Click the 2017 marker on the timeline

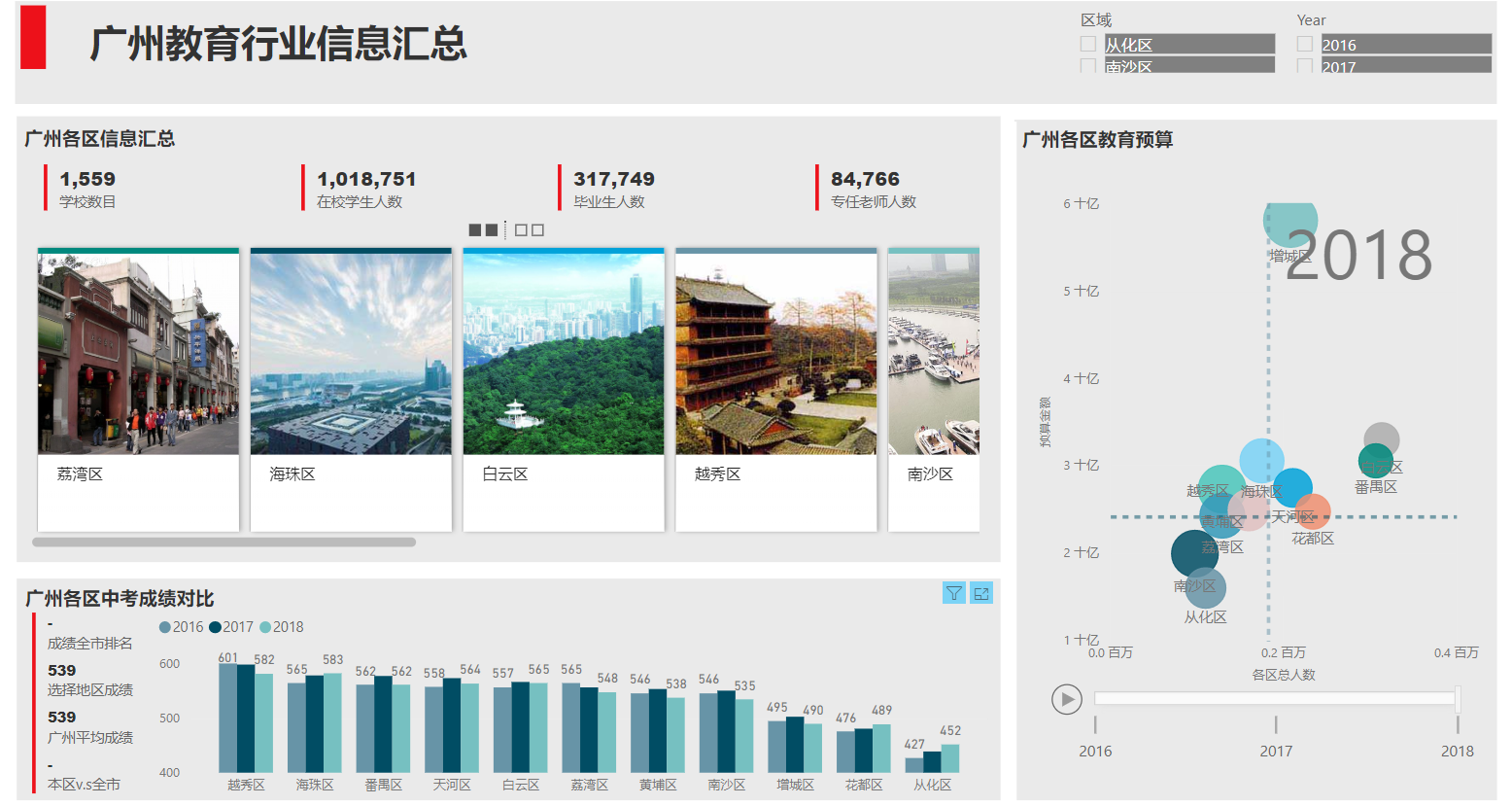[1276, 724]
